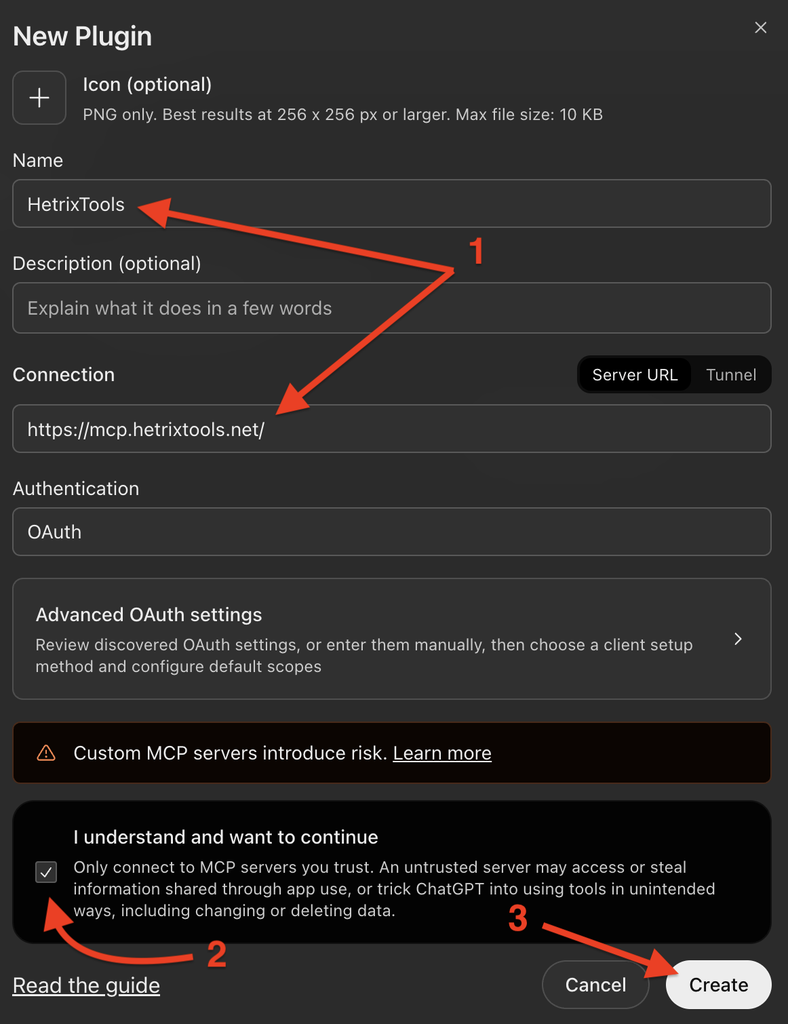The width and height of the screenshot is (788, 1024).
Task: Click the chevron arrow in Advanced OAuth settings
Action: click(738, 639)
